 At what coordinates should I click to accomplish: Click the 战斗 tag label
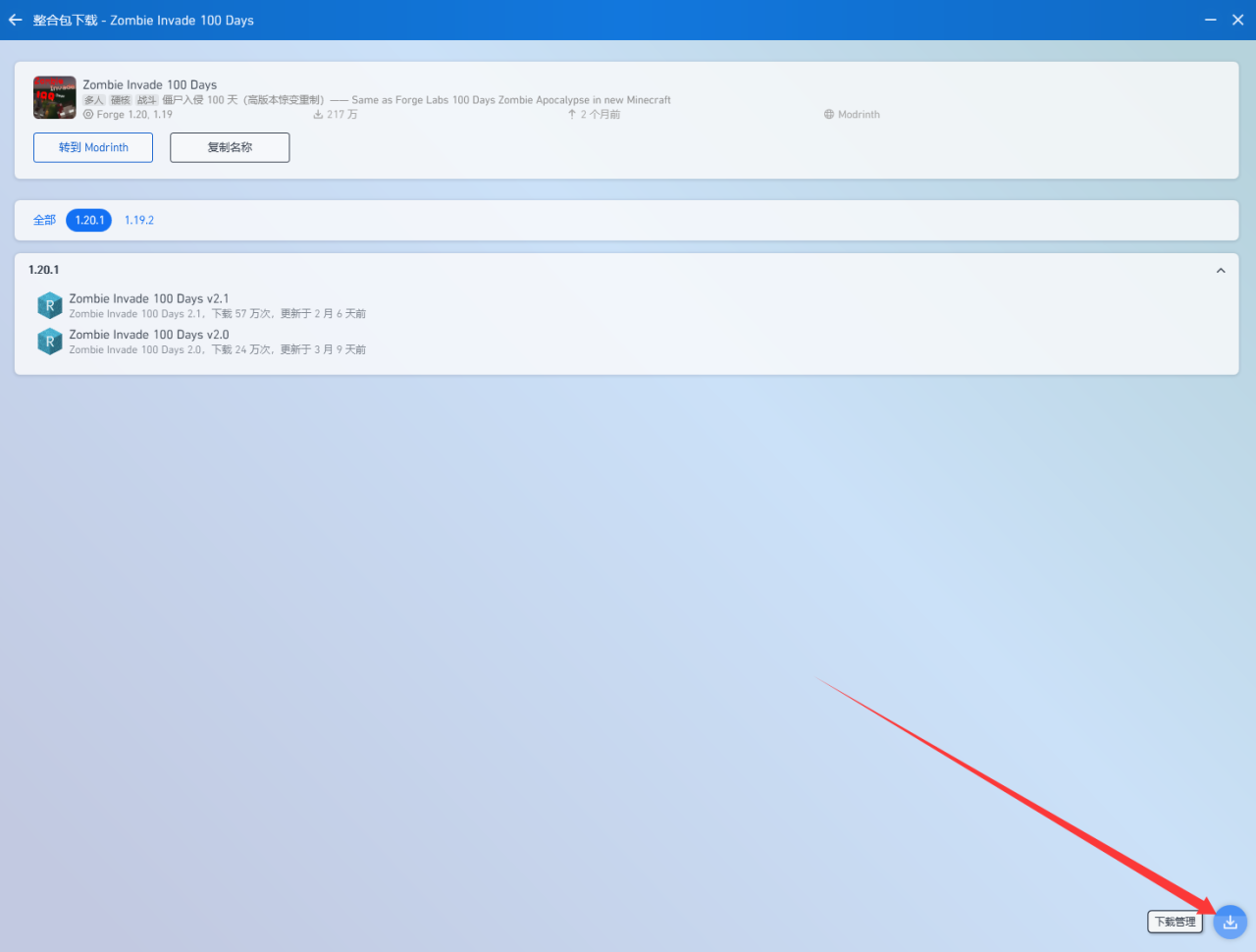tap(146, 100)
